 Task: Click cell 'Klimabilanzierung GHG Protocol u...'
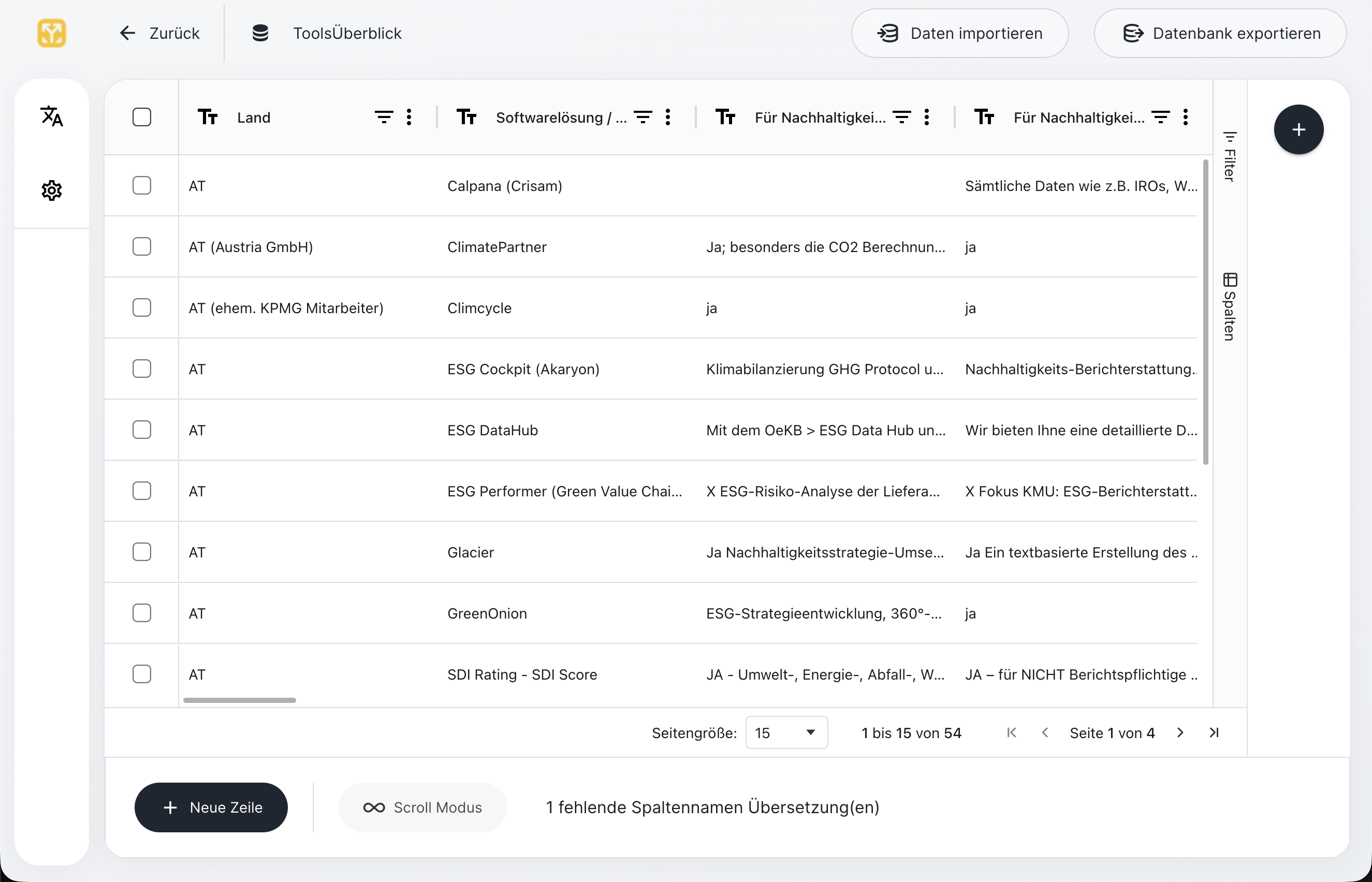tap(825, 369)
